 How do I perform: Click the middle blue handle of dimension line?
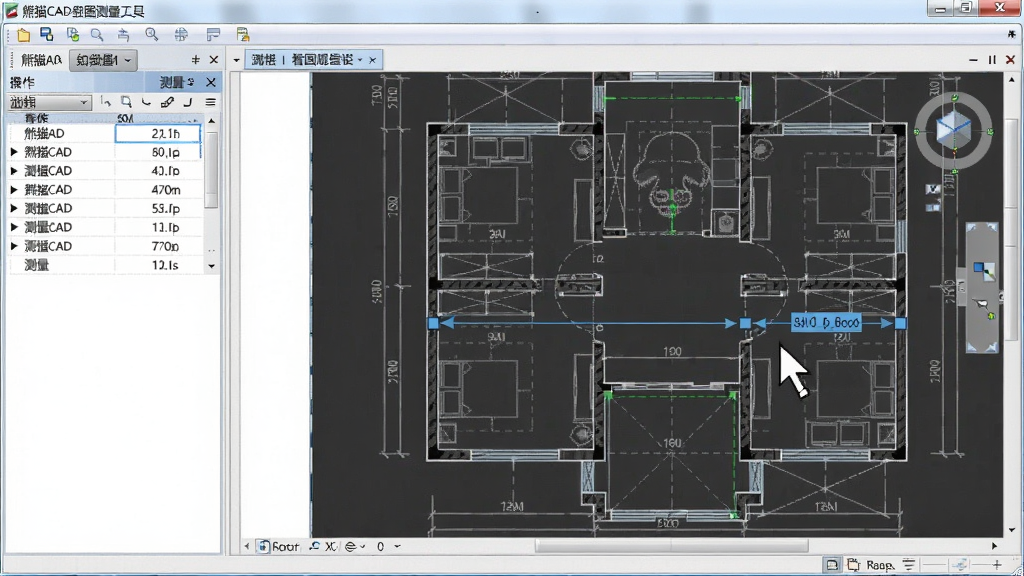point(745,323)
